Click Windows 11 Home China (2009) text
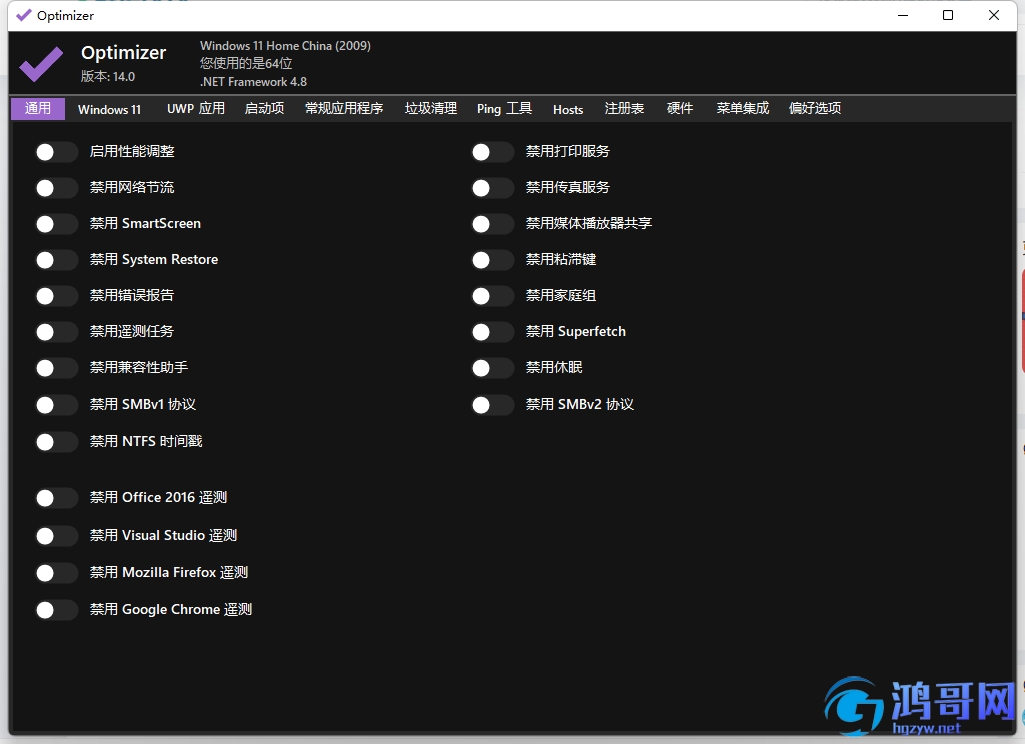Image resolution: width=1025 pixels, height=744 pixels. 285,46
